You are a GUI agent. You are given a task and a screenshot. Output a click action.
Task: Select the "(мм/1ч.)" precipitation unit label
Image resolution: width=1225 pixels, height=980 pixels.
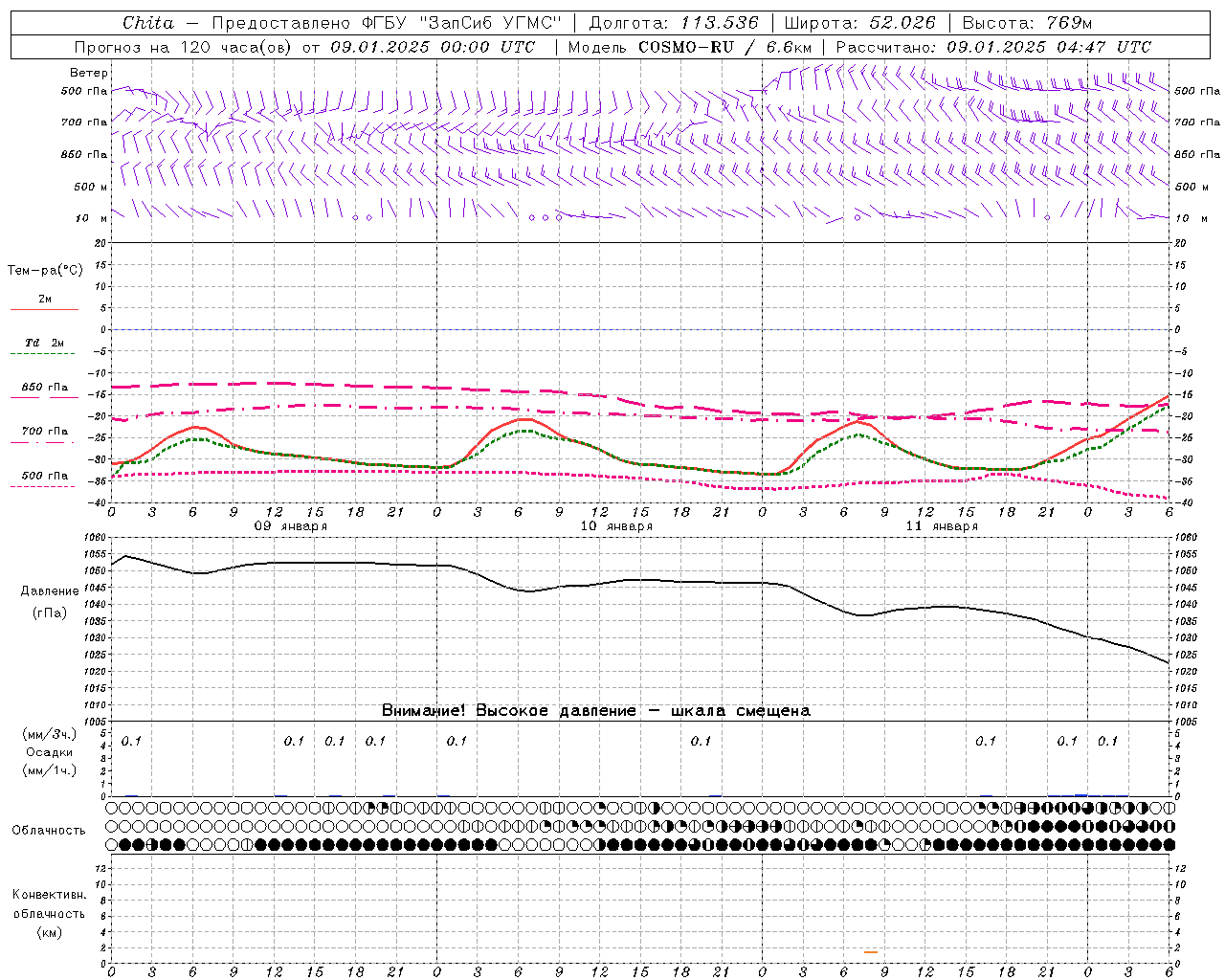tap(49, 770)
